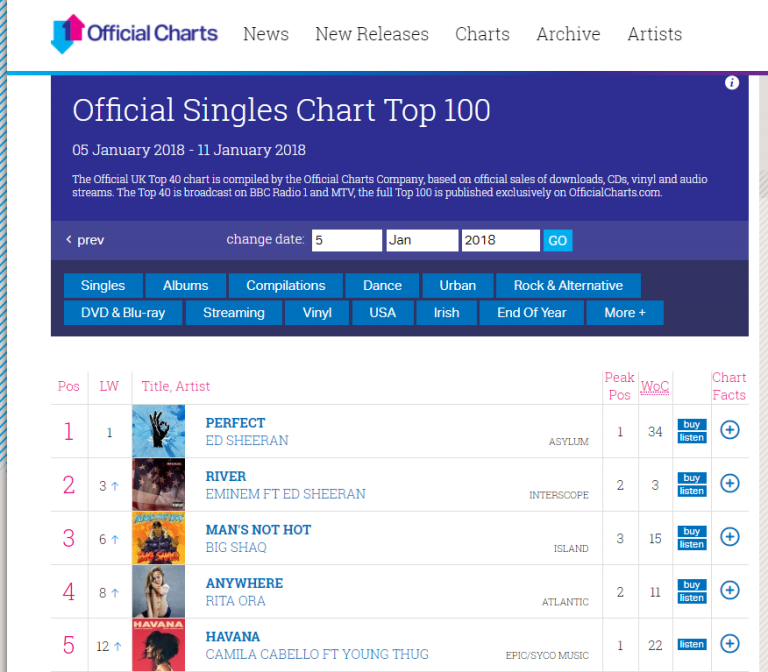Image resolution: width=768 pixels, height=672 pixels.
Task: Open the Perfect album cover thumbnail
Action: click(158, 431)
